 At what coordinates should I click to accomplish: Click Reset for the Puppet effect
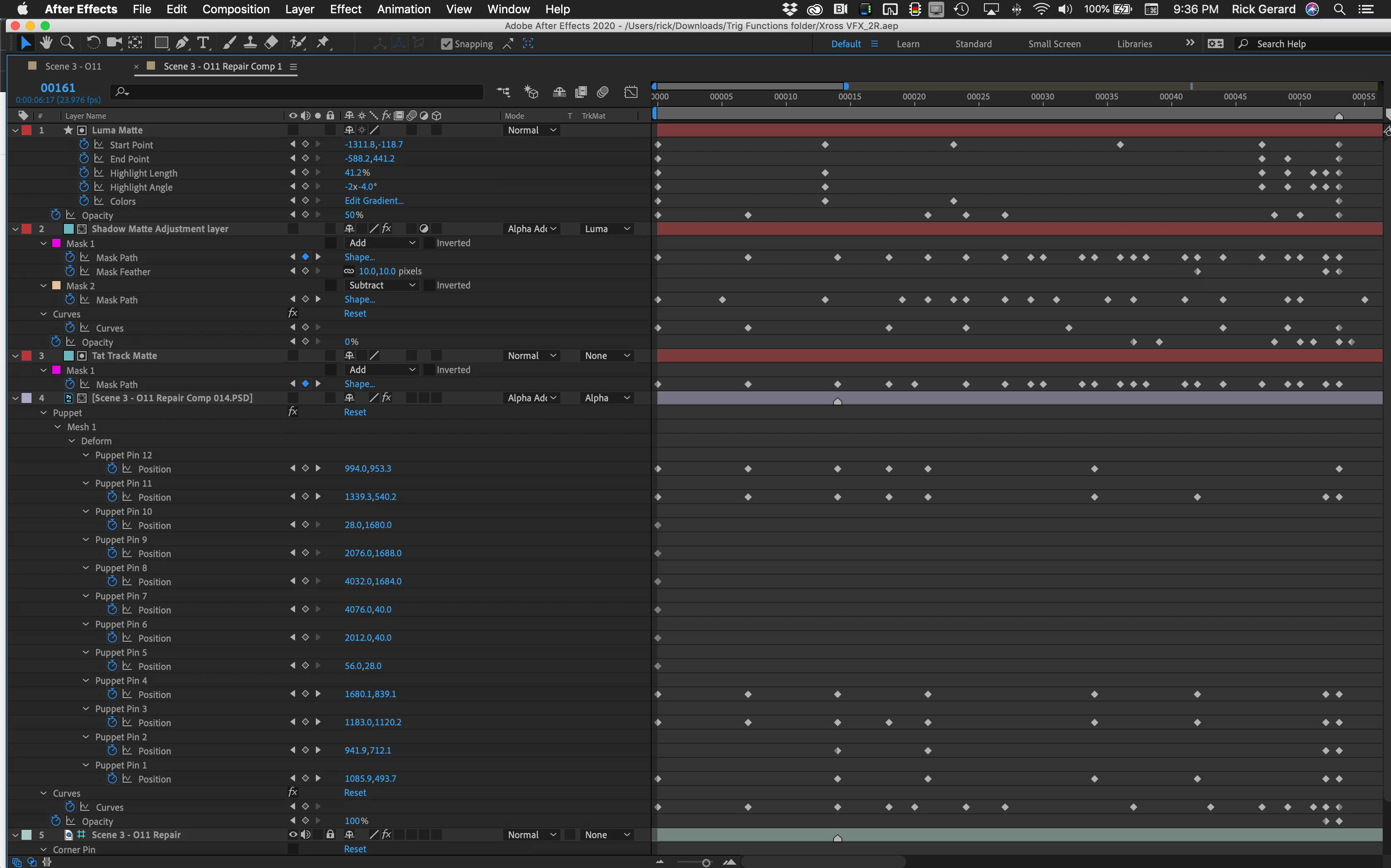355,412
